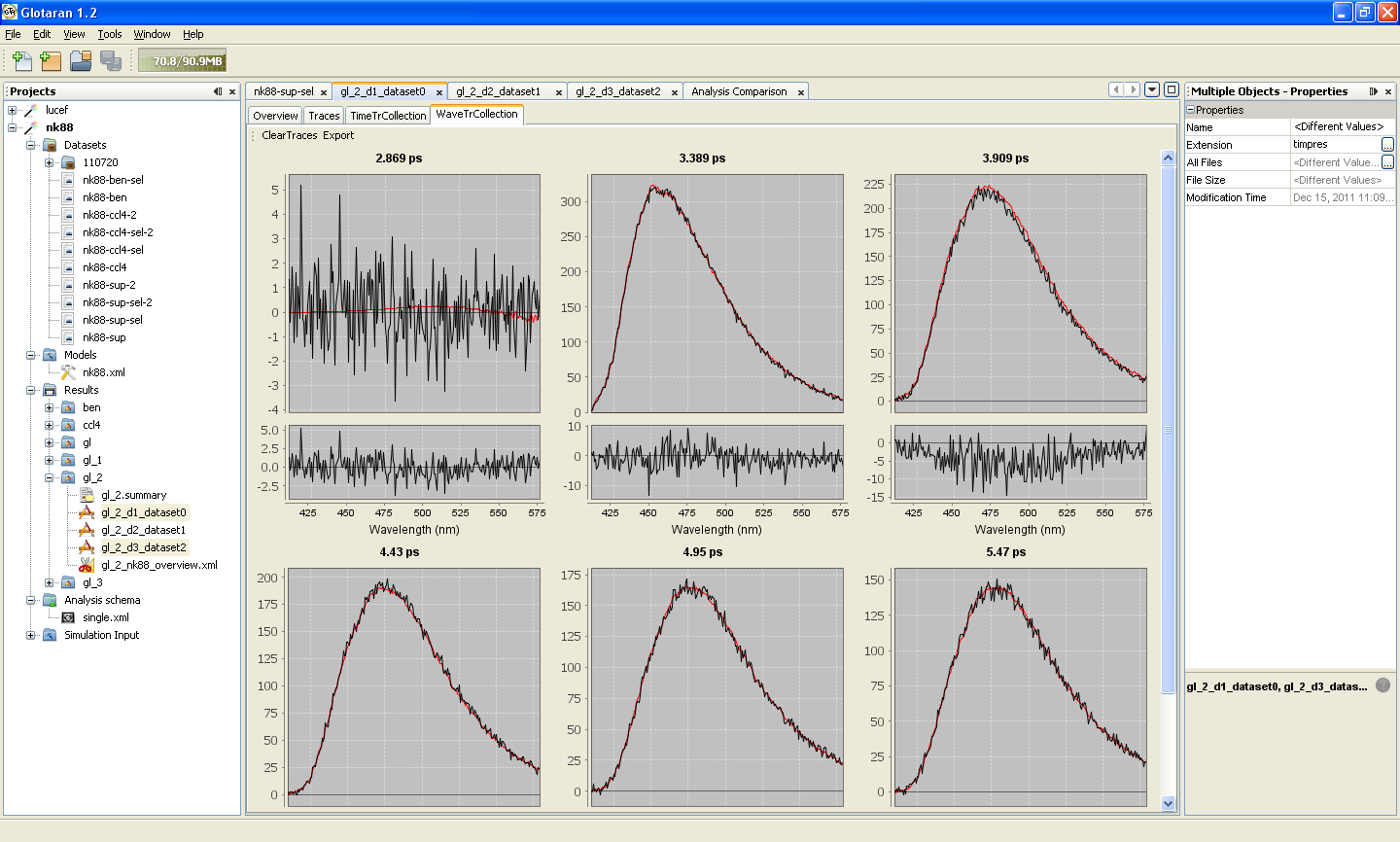
Task: Select the nk88.xml model file icon
Action: 68,372
